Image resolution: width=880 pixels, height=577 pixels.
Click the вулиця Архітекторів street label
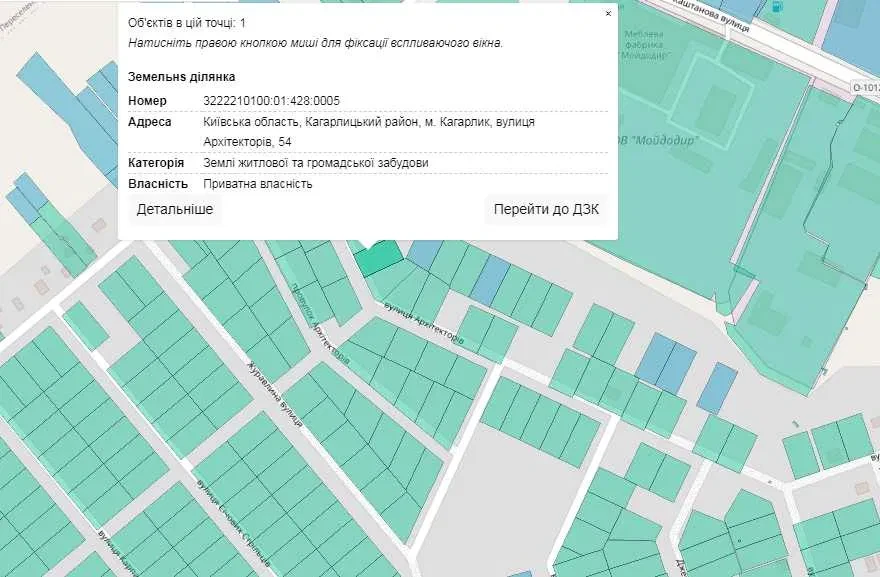[x=424, y=324]
